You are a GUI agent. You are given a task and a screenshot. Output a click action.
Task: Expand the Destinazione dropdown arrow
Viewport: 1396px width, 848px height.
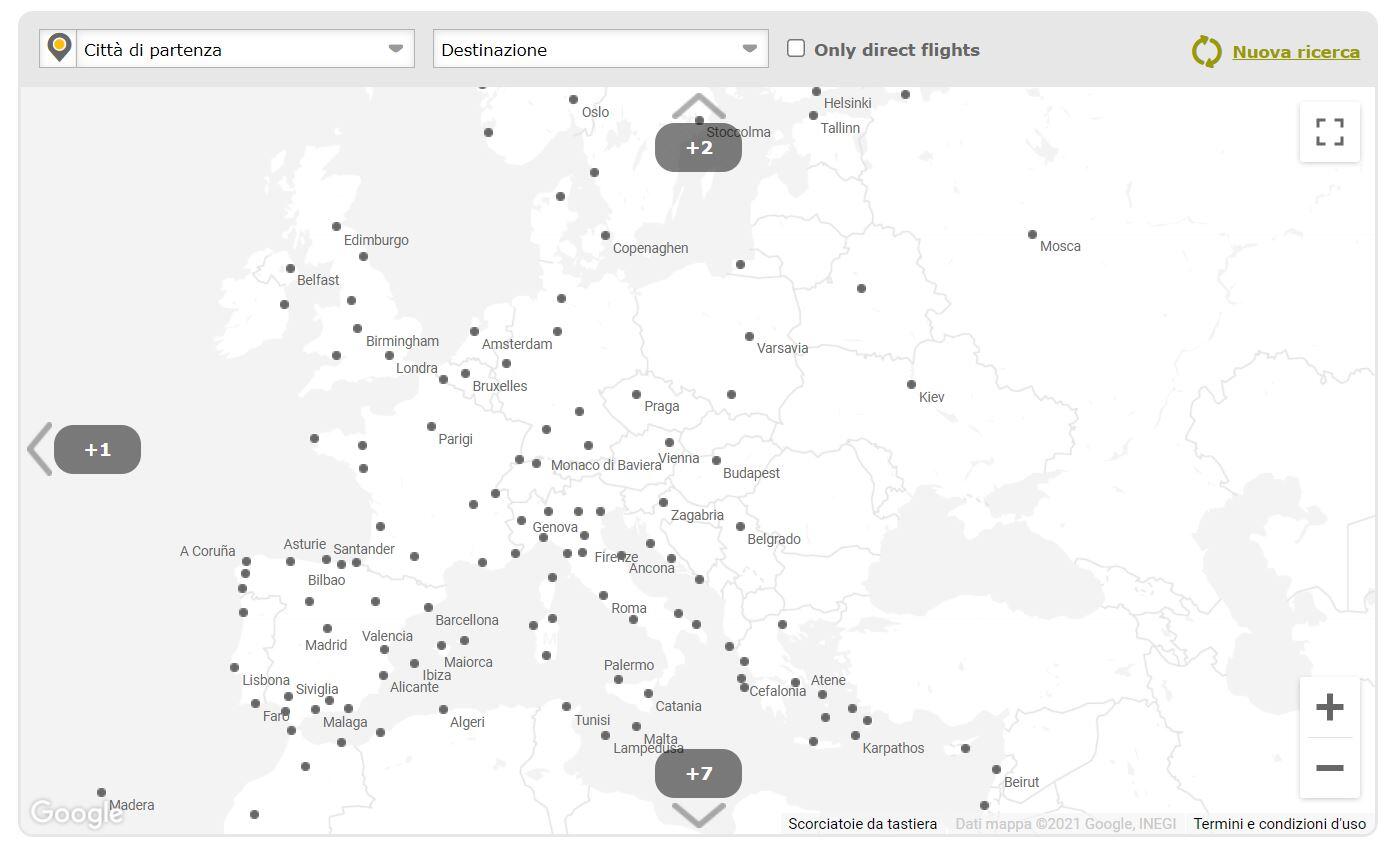click(x=749, y=49)
